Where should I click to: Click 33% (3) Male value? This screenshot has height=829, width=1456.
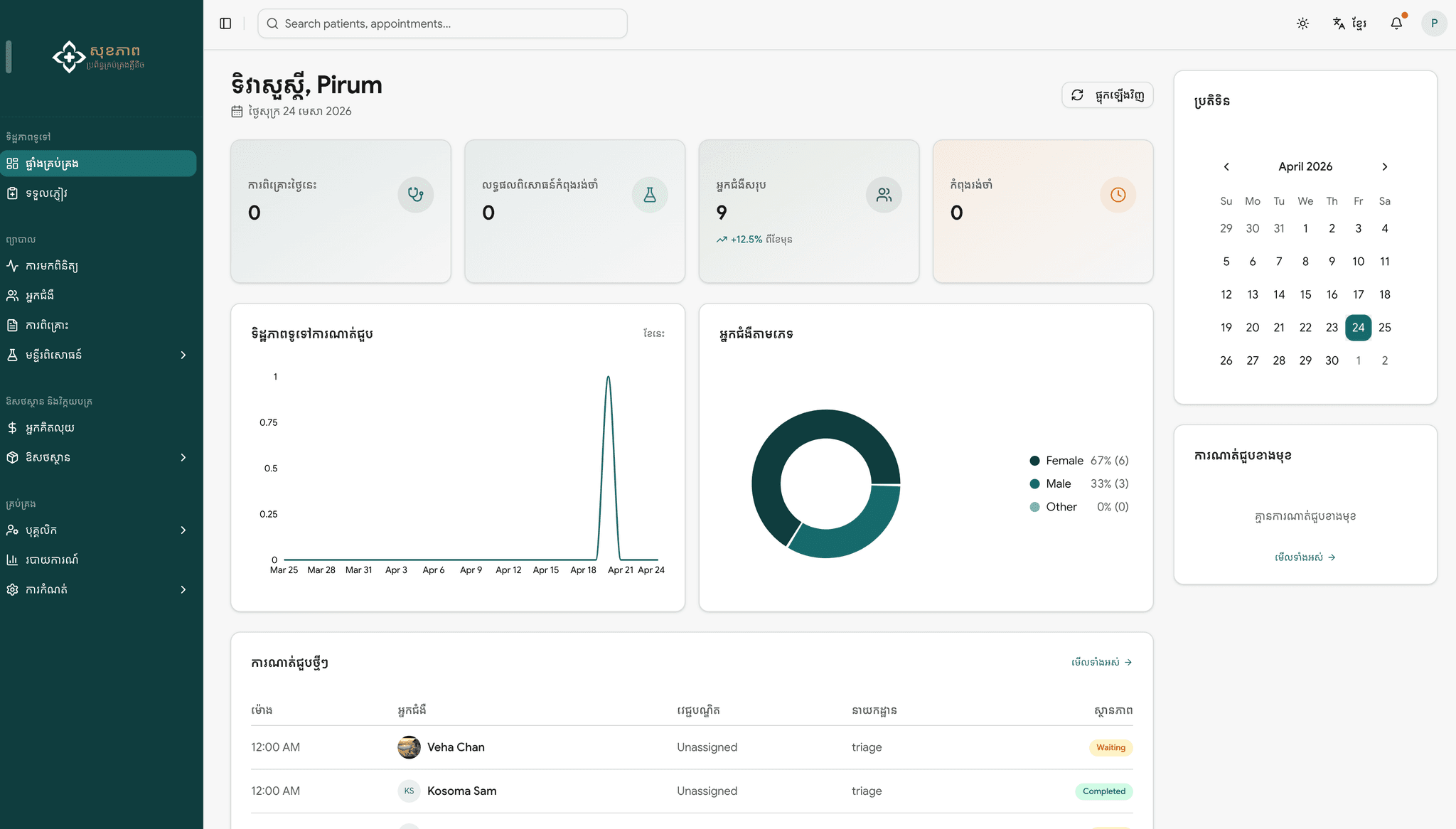pyautogui.click(x=1109, y=484)
